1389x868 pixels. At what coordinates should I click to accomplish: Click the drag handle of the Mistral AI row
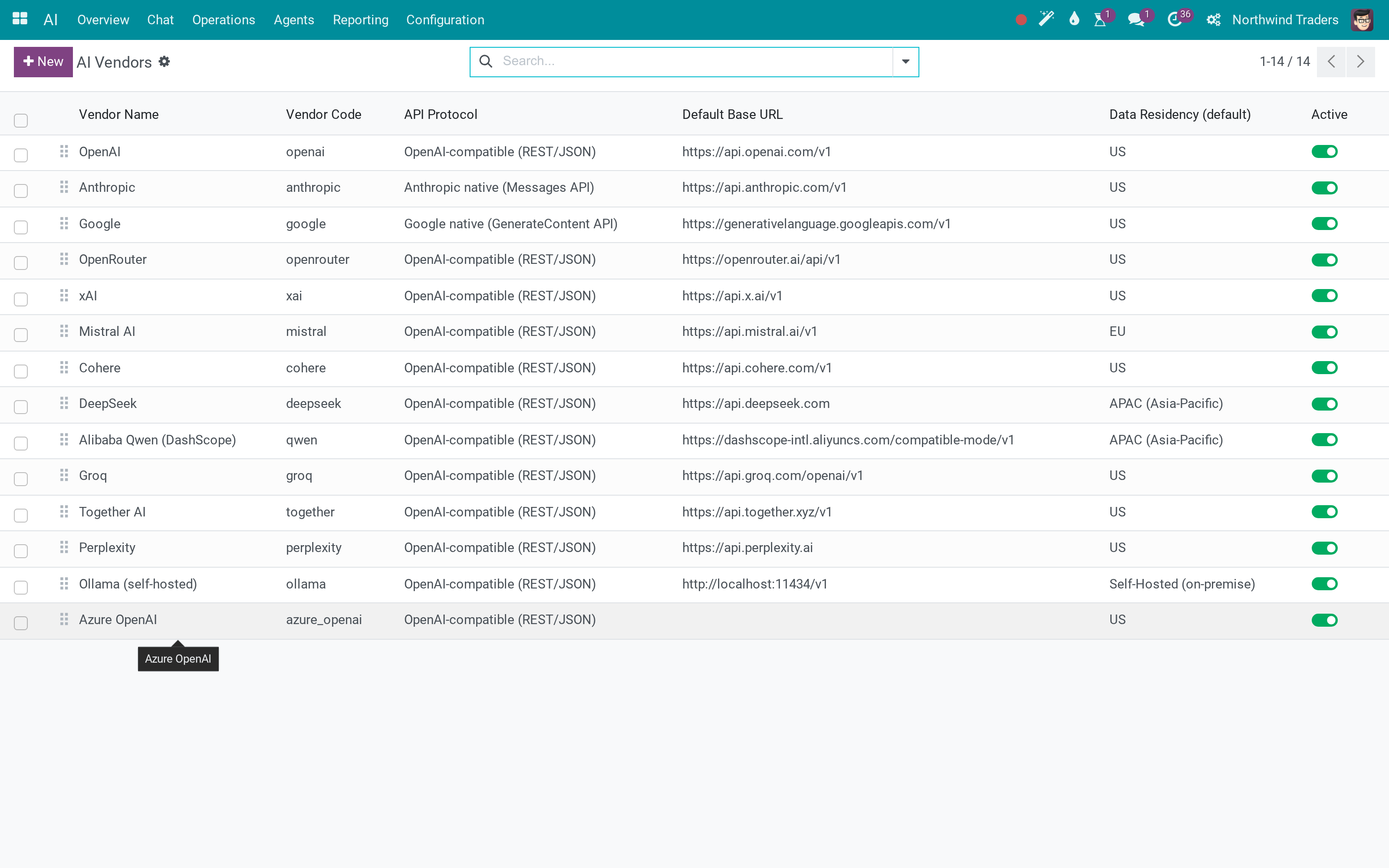point(64,331)
